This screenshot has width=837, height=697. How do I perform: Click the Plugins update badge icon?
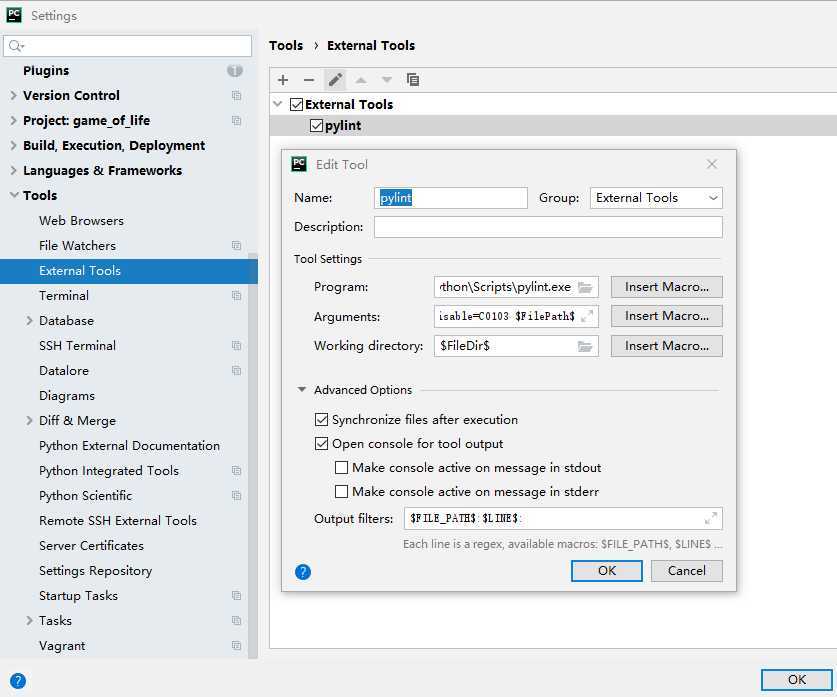(235, 70)
